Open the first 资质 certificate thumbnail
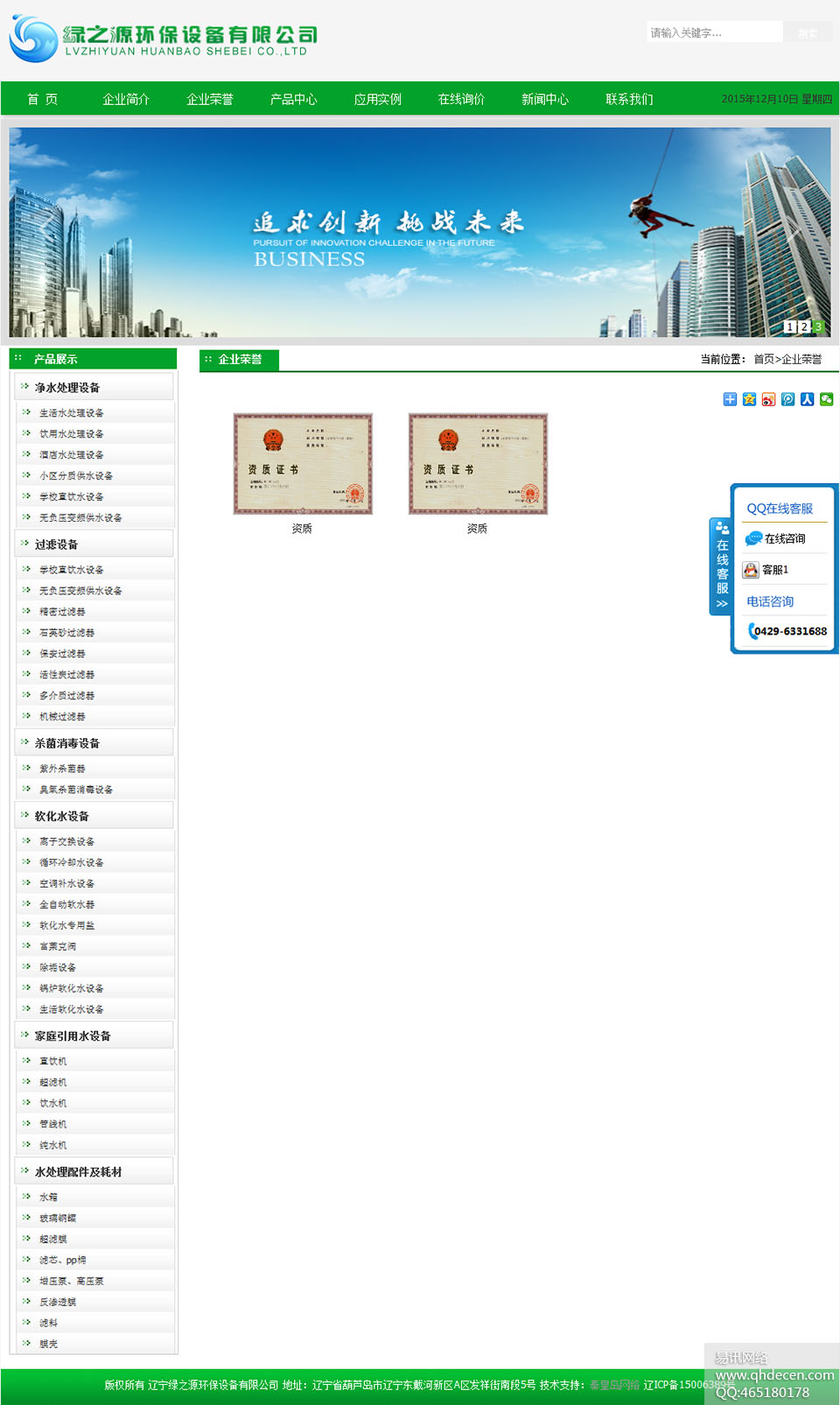 pos(303,464)
